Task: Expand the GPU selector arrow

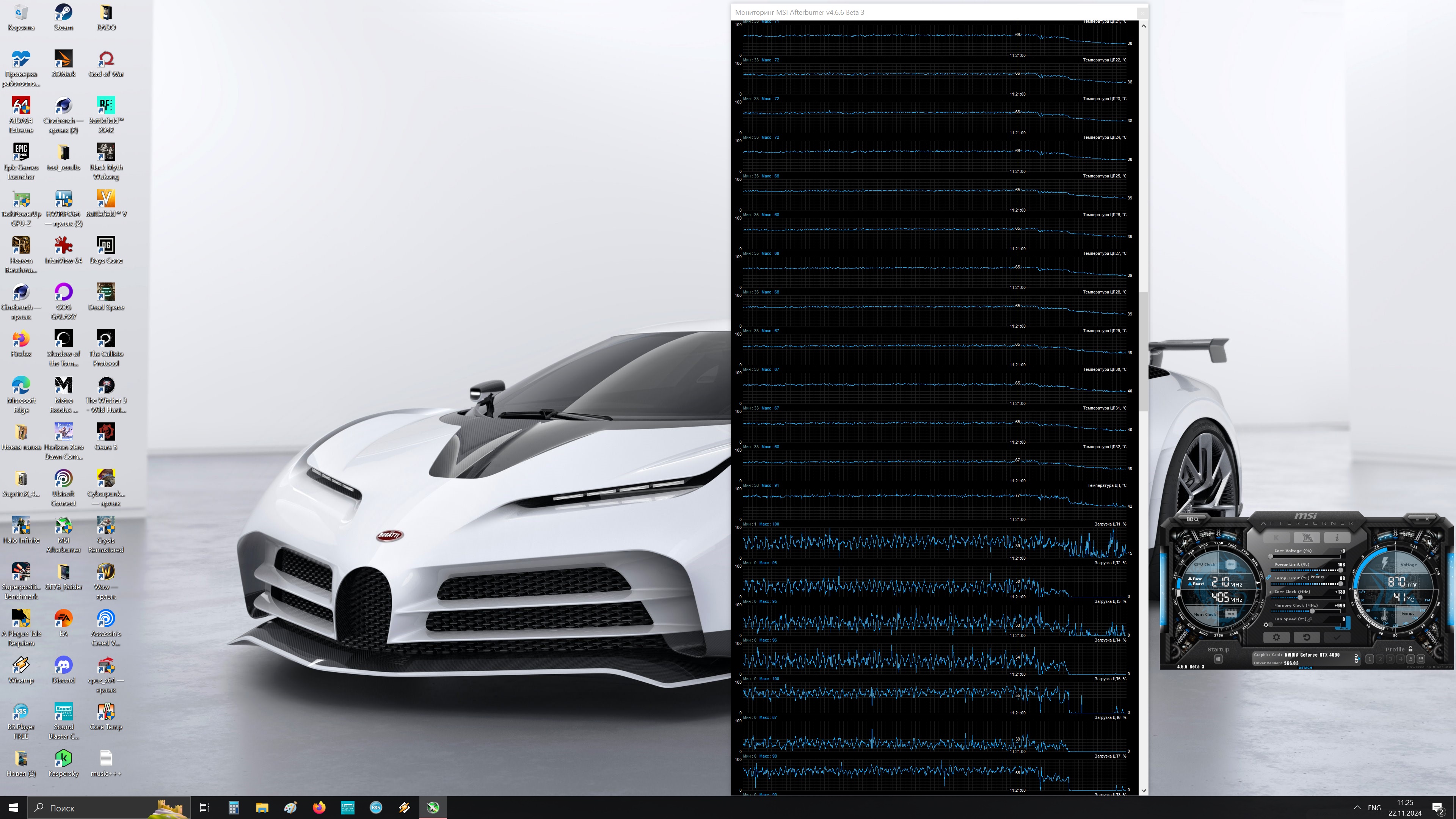Action: point(1359,659)
